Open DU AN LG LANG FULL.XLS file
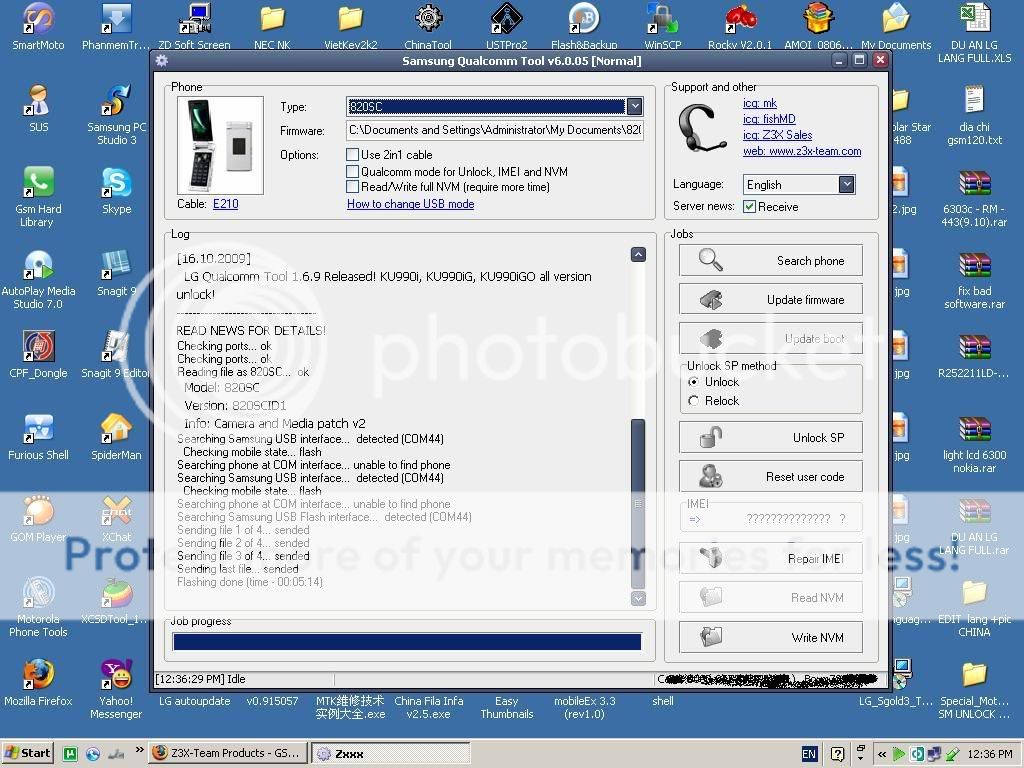This screenshot has height=768, width=1024. tap(974, 31)
